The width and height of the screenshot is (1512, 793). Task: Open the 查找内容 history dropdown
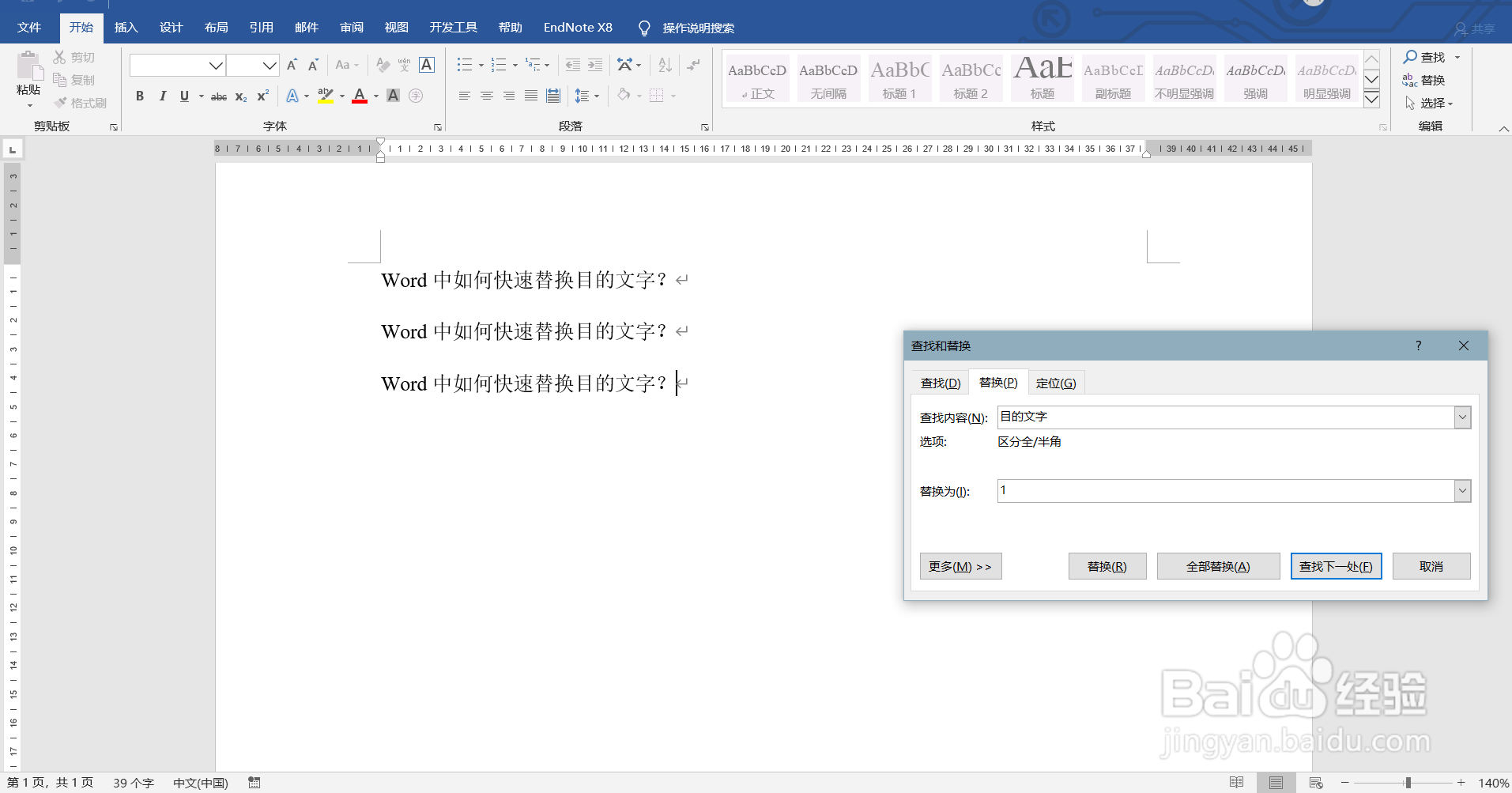1462,417
